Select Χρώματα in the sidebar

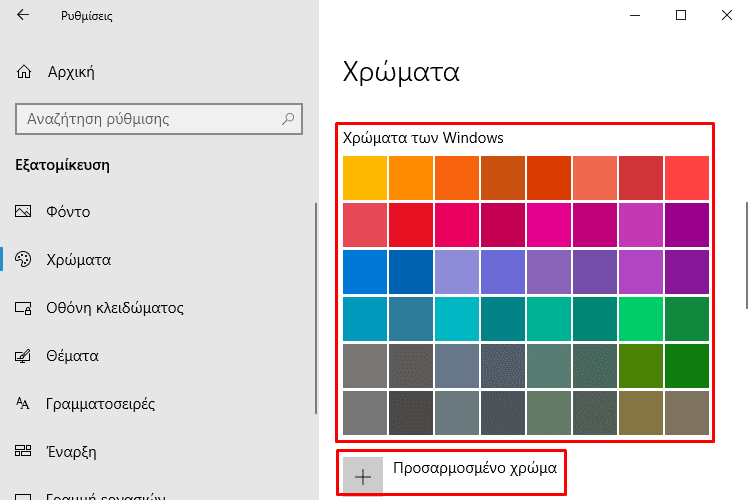pos(78,259)
